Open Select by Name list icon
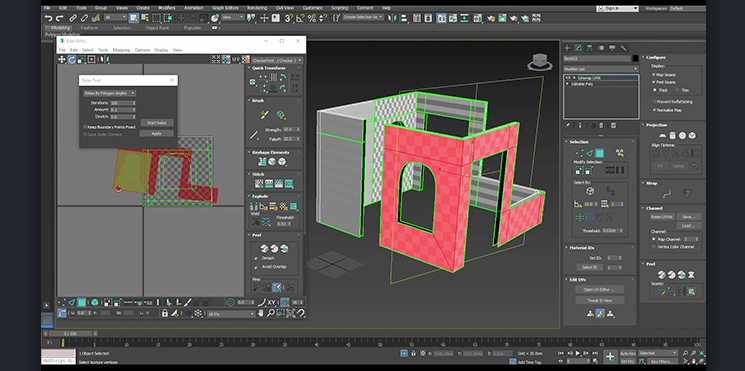Image resolution: width=745 pixels, height=371 pixels. pyautogui.click(x=145, y=18)
